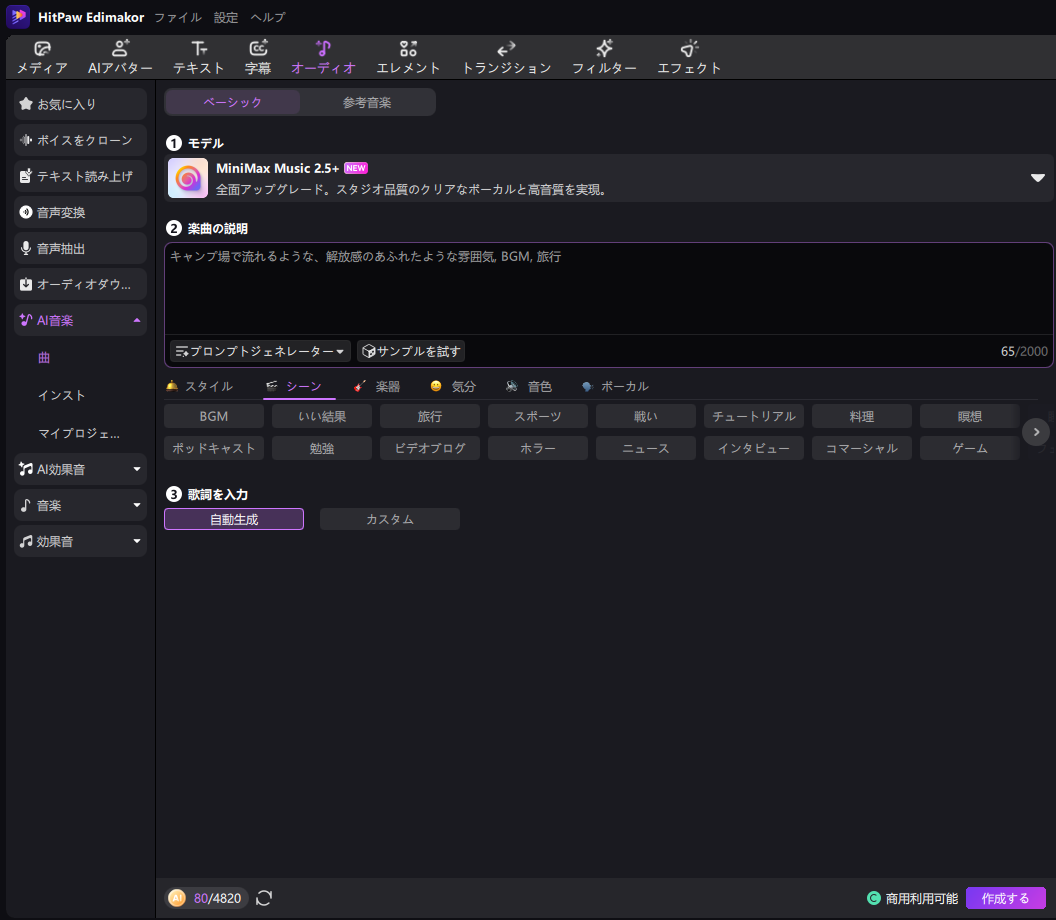1056x920 pixels.
Task: Switch to the 参考音楽 tab
Action: (367, 102)
